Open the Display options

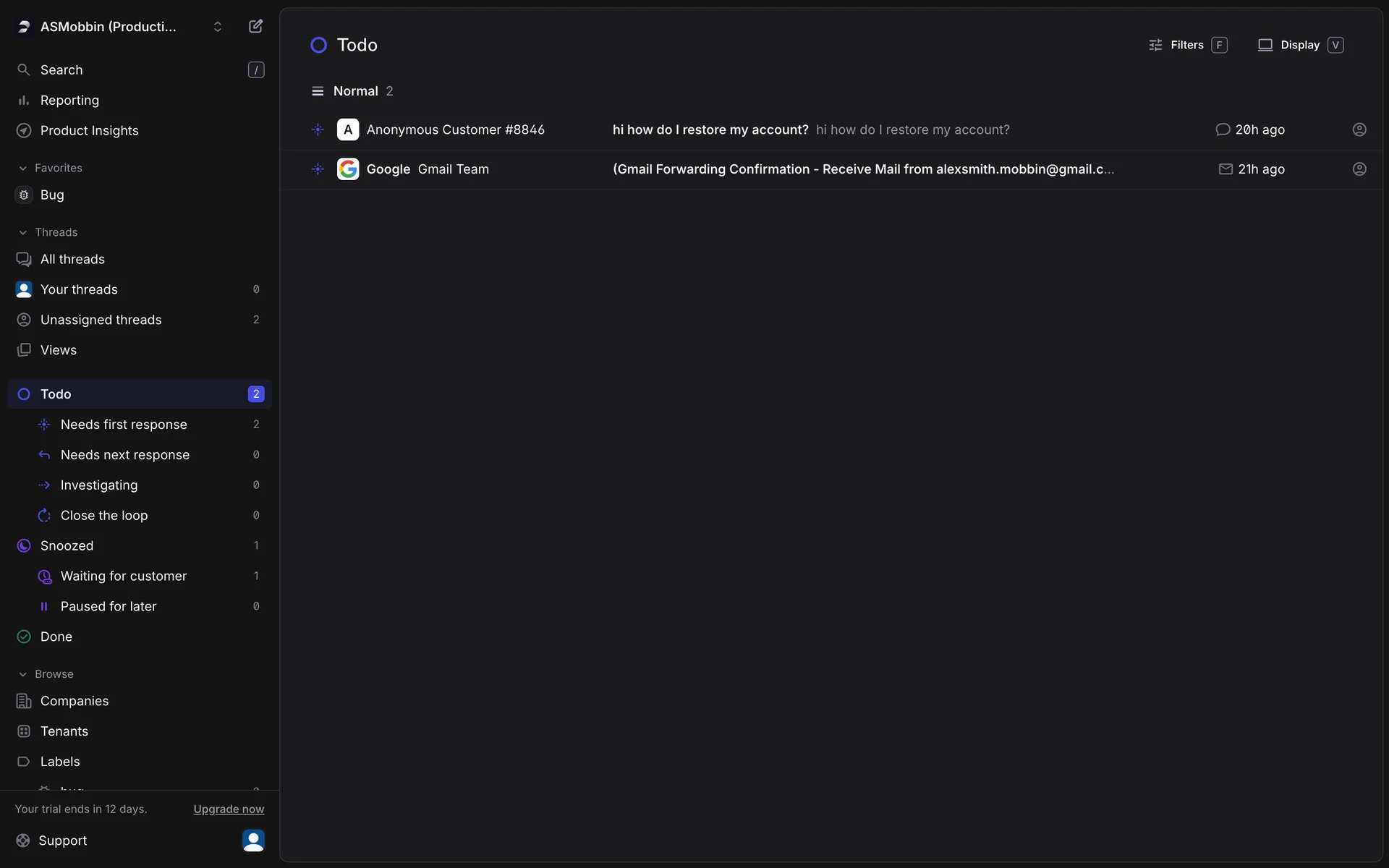pos(1299,45)
